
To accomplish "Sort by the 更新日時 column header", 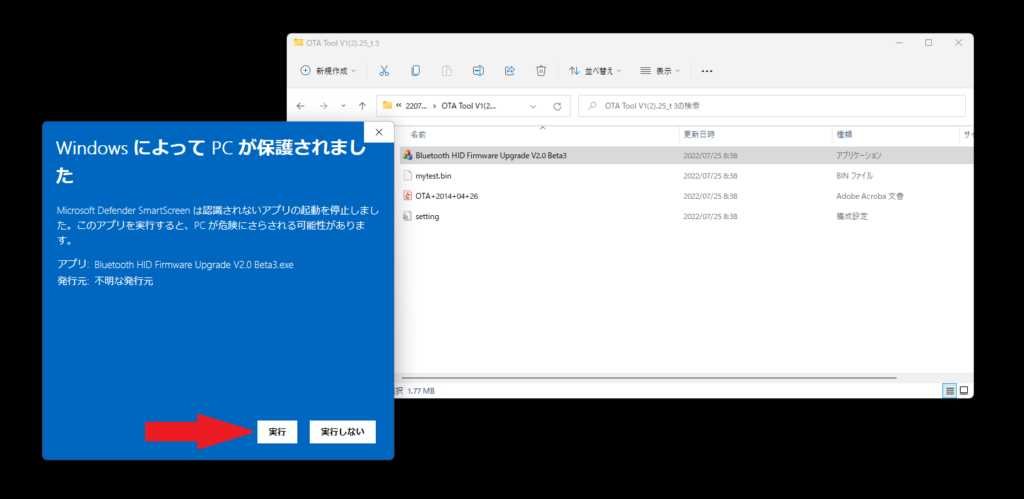I will [699, 135].
